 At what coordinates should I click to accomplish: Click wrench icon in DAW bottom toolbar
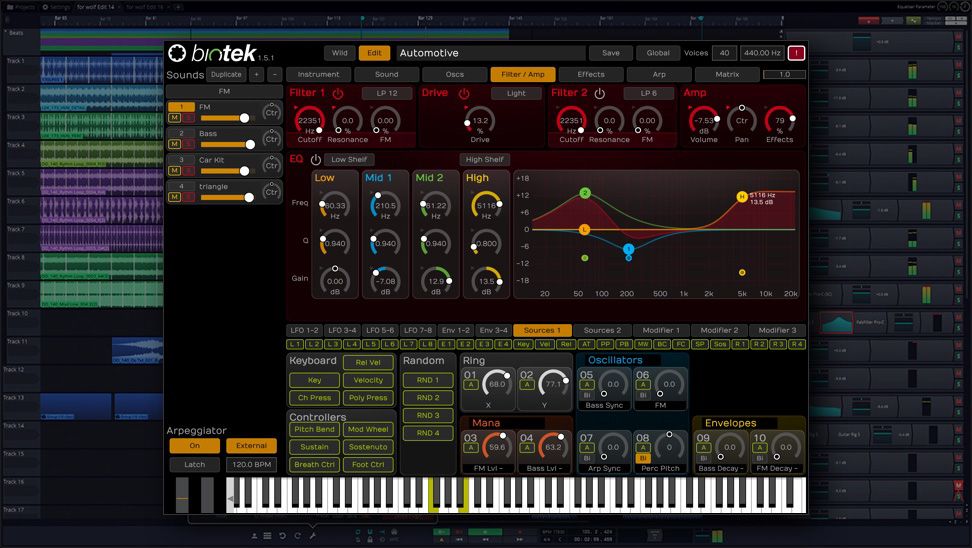coord(312,536)
